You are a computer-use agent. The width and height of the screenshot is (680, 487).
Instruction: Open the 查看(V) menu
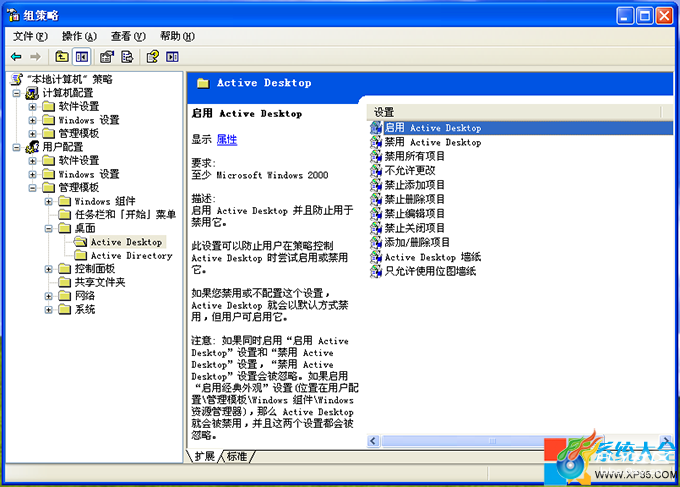128,36
